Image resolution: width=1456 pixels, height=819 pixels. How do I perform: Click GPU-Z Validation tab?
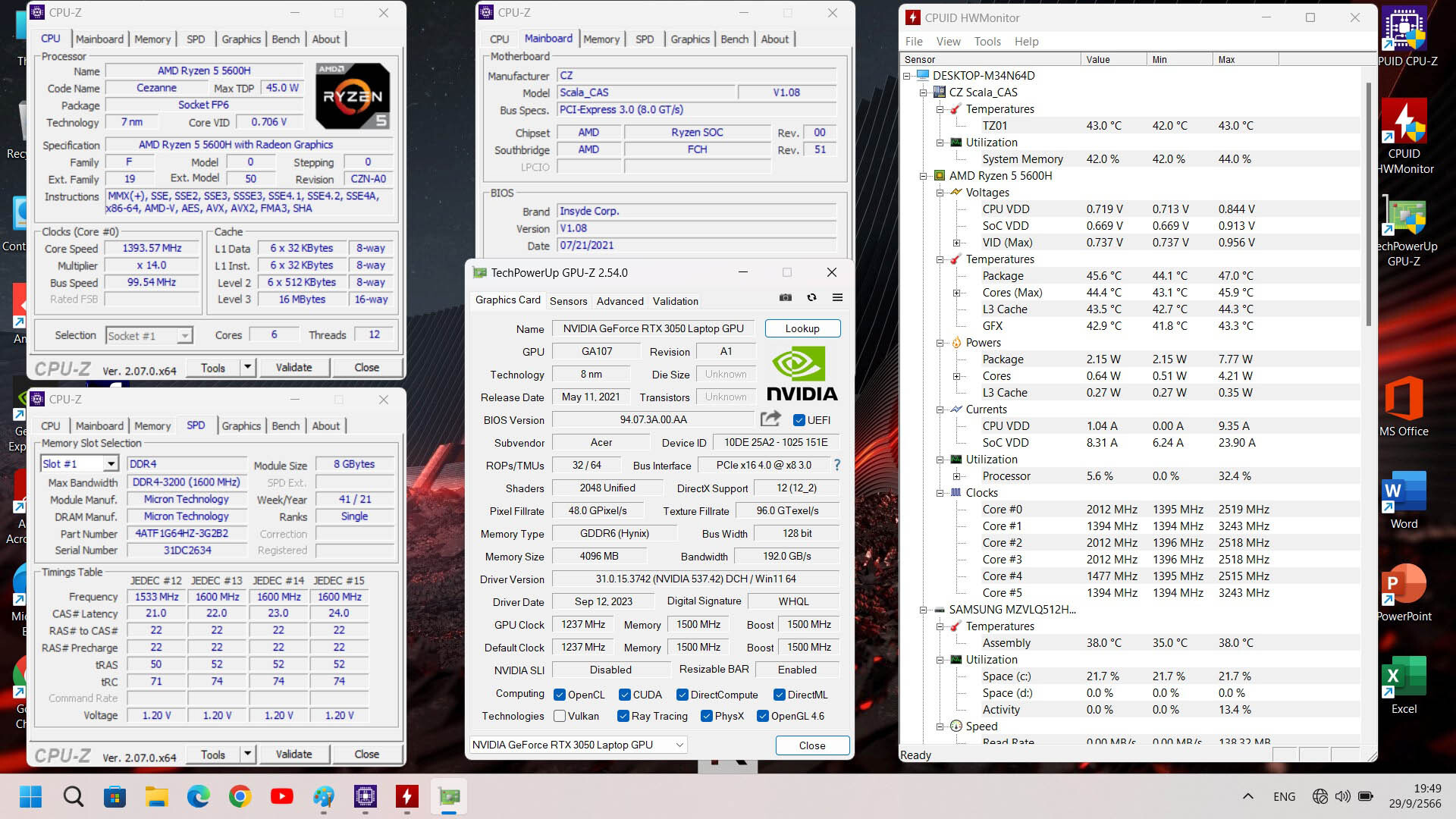(676, 301)
